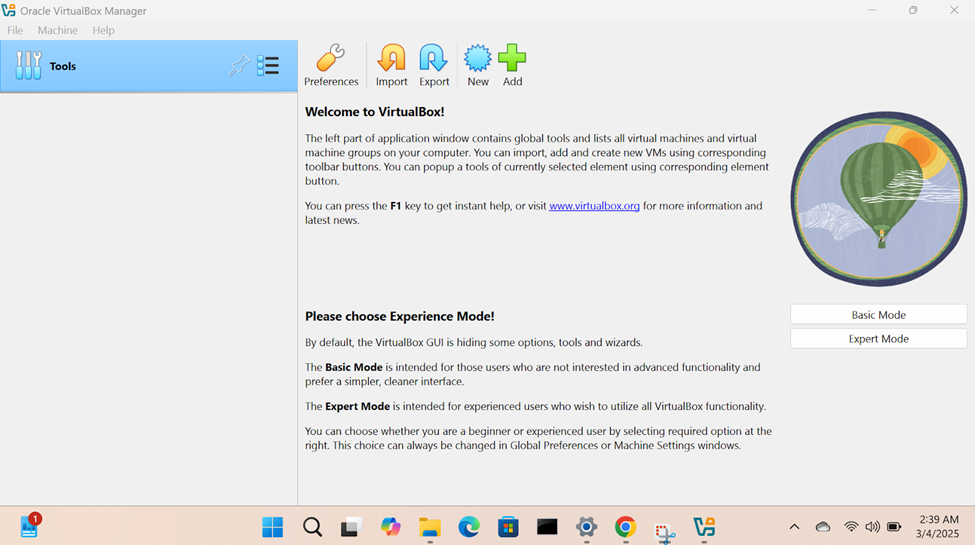
Task: Click the battery tray icon
Action: coord(894,527)
